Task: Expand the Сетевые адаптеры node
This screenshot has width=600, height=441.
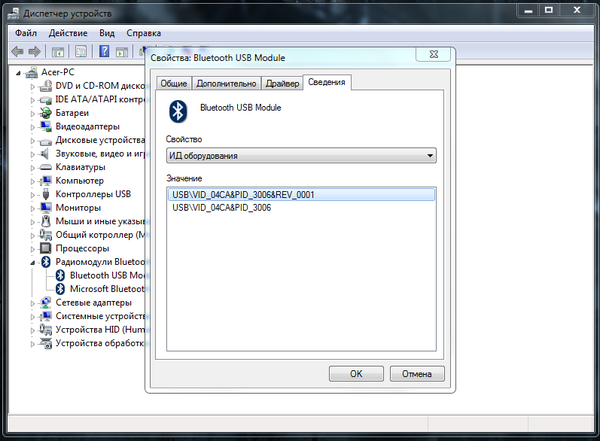Action: 33,302
